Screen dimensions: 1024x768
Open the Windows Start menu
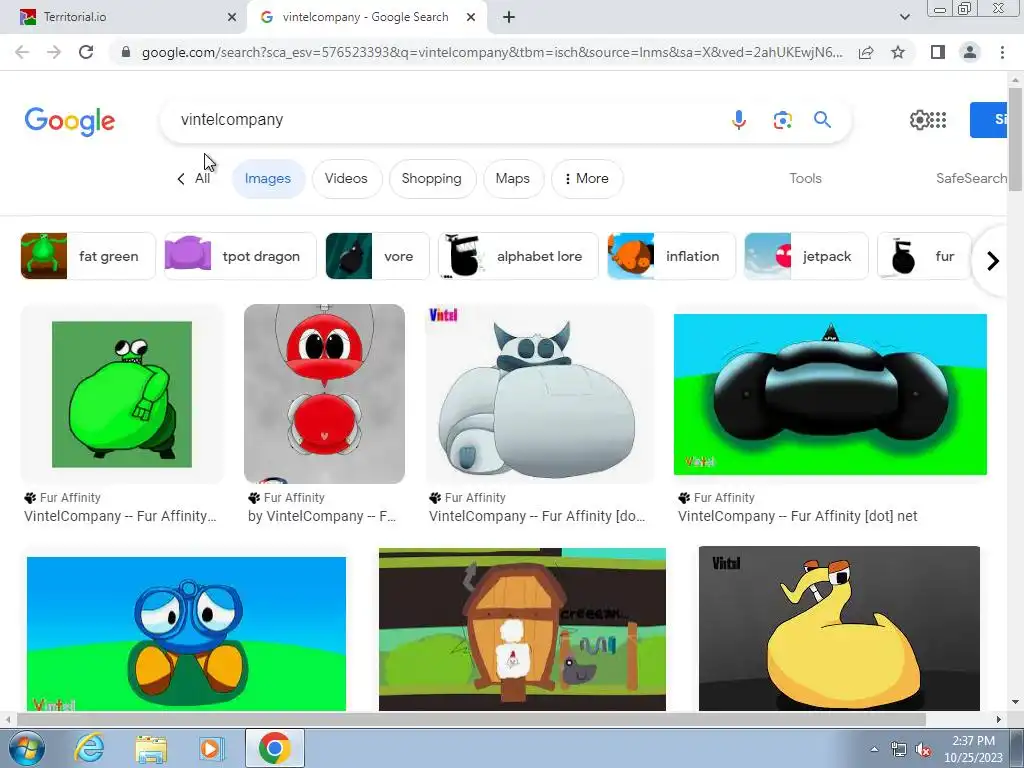[x=25, y=748]
